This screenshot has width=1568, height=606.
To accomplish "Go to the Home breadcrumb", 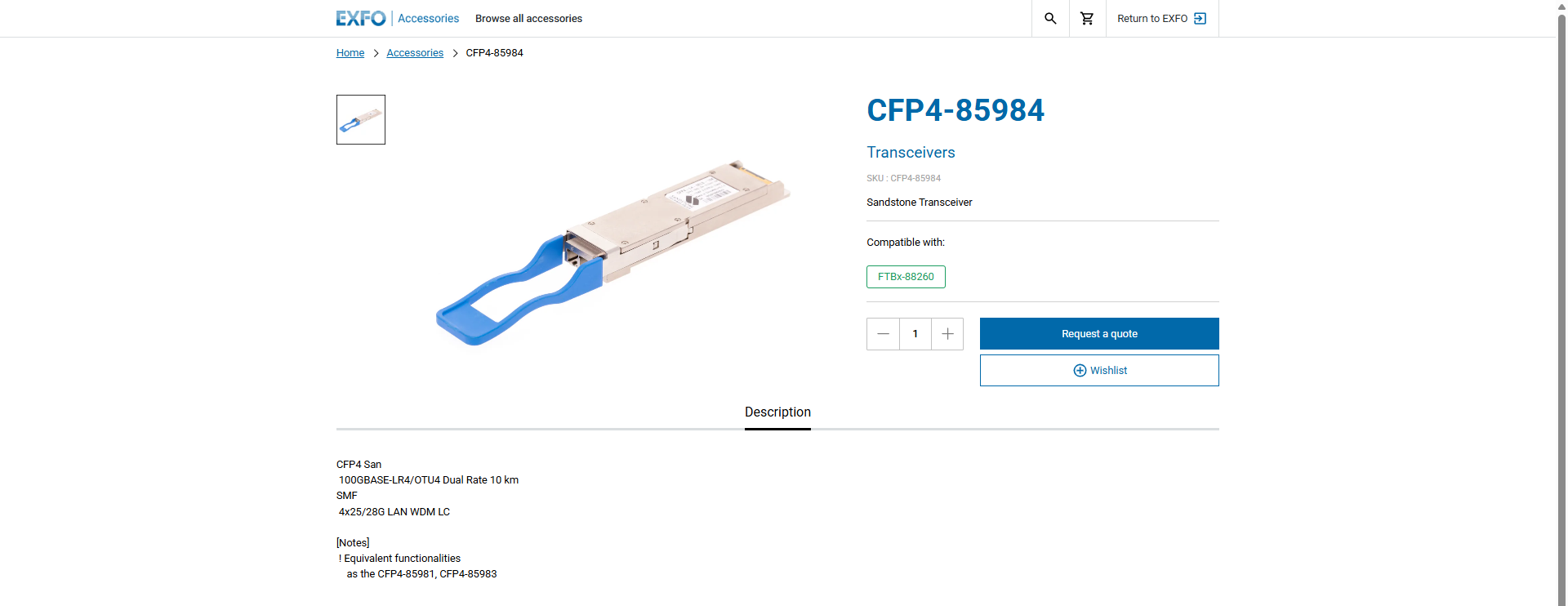I will click(350, 53).
